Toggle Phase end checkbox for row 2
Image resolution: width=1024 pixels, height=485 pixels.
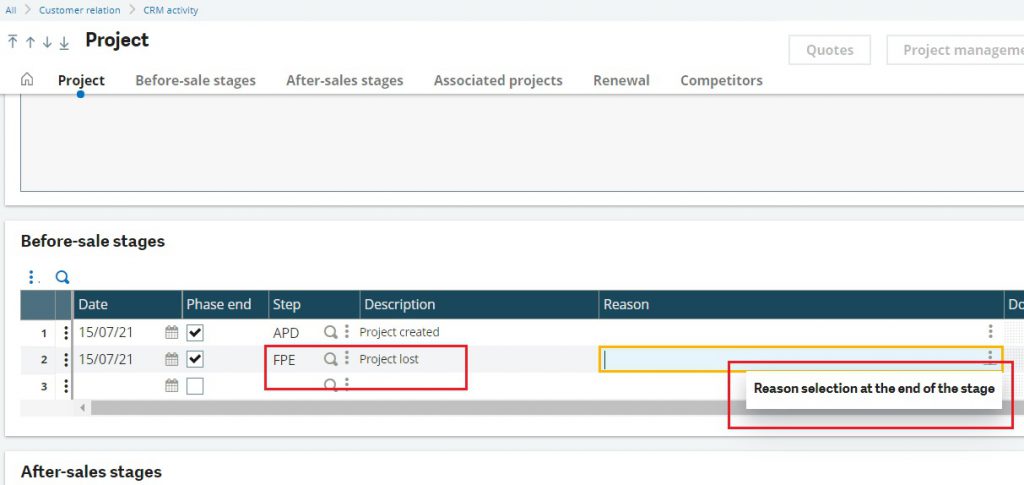point(195,359)
